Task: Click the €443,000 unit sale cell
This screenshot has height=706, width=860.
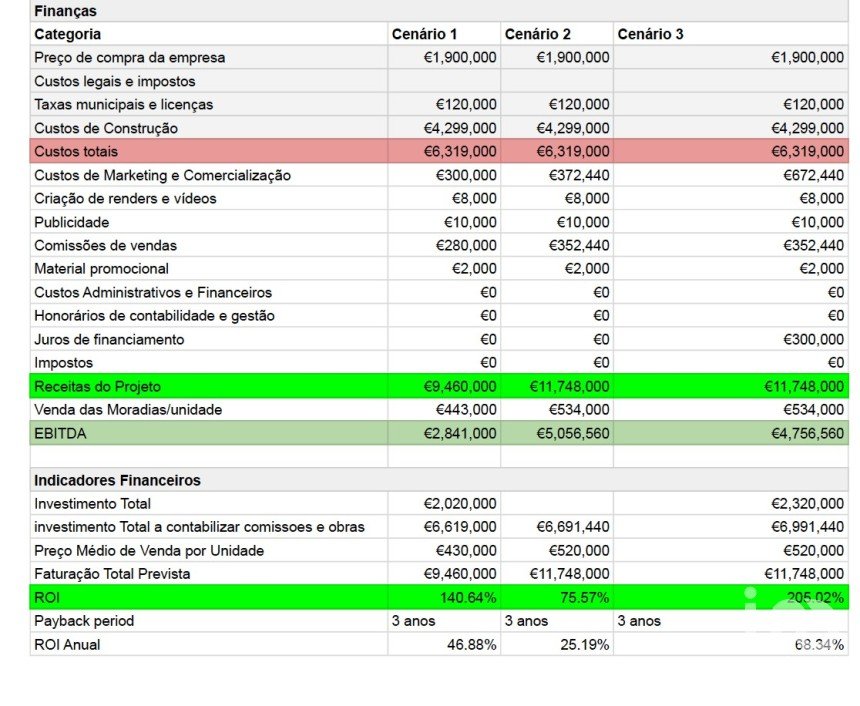Action: tap(466, 410)
